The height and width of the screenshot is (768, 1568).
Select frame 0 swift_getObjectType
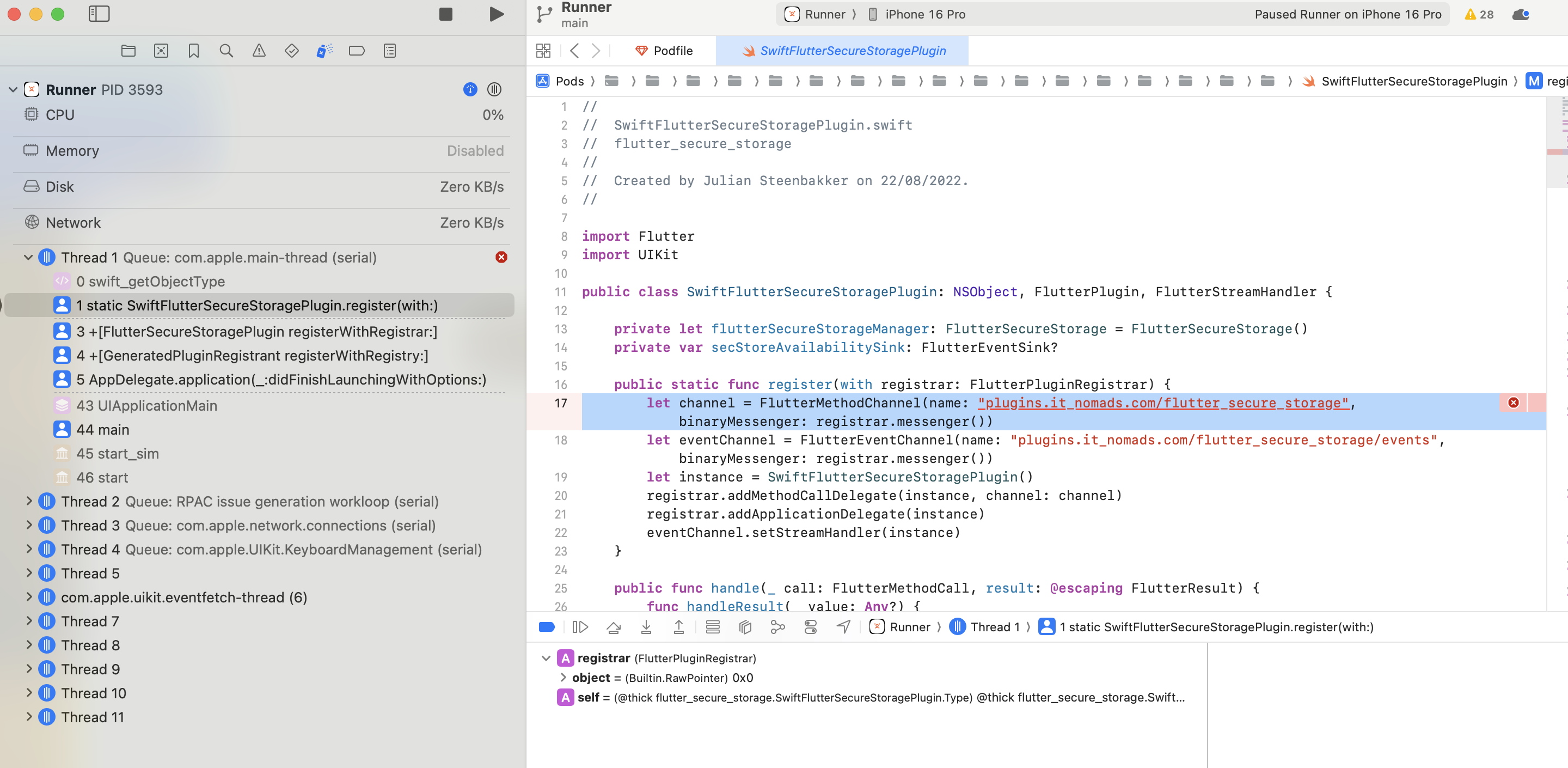[150, 282]
